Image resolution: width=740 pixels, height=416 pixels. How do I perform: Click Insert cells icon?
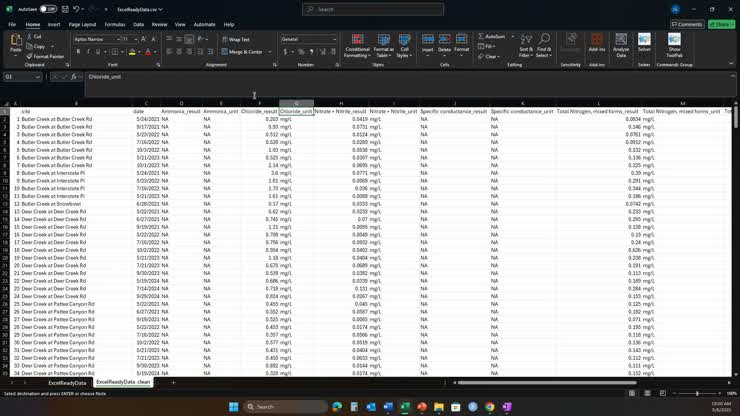(x=428, y=40)
